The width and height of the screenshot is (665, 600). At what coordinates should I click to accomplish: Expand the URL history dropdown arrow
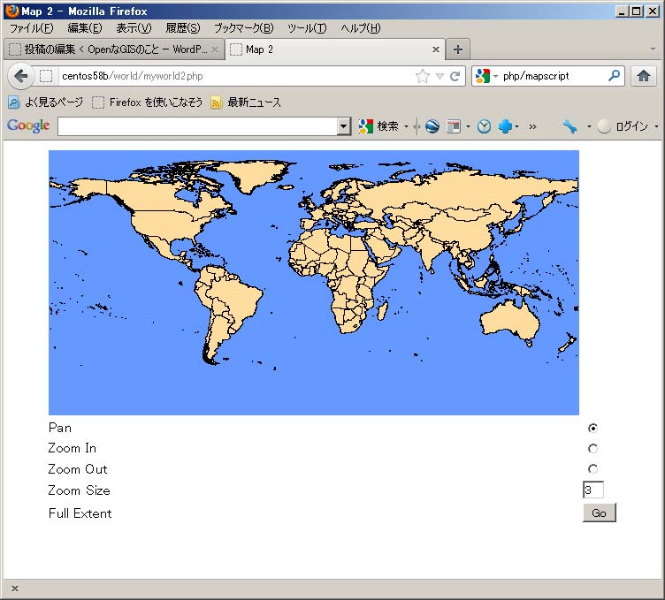click(x=439, y=76)
